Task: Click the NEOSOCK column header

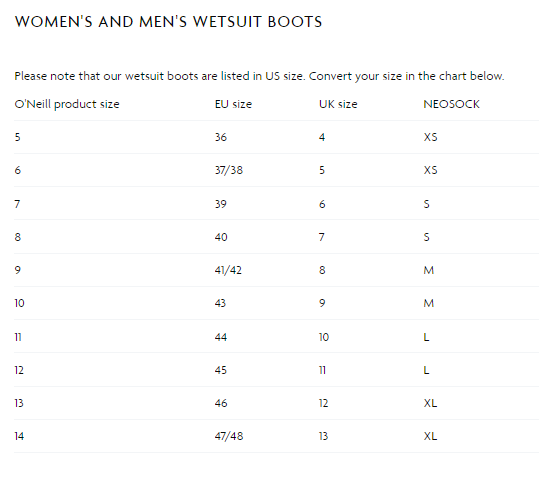Action: click(451, 104)
